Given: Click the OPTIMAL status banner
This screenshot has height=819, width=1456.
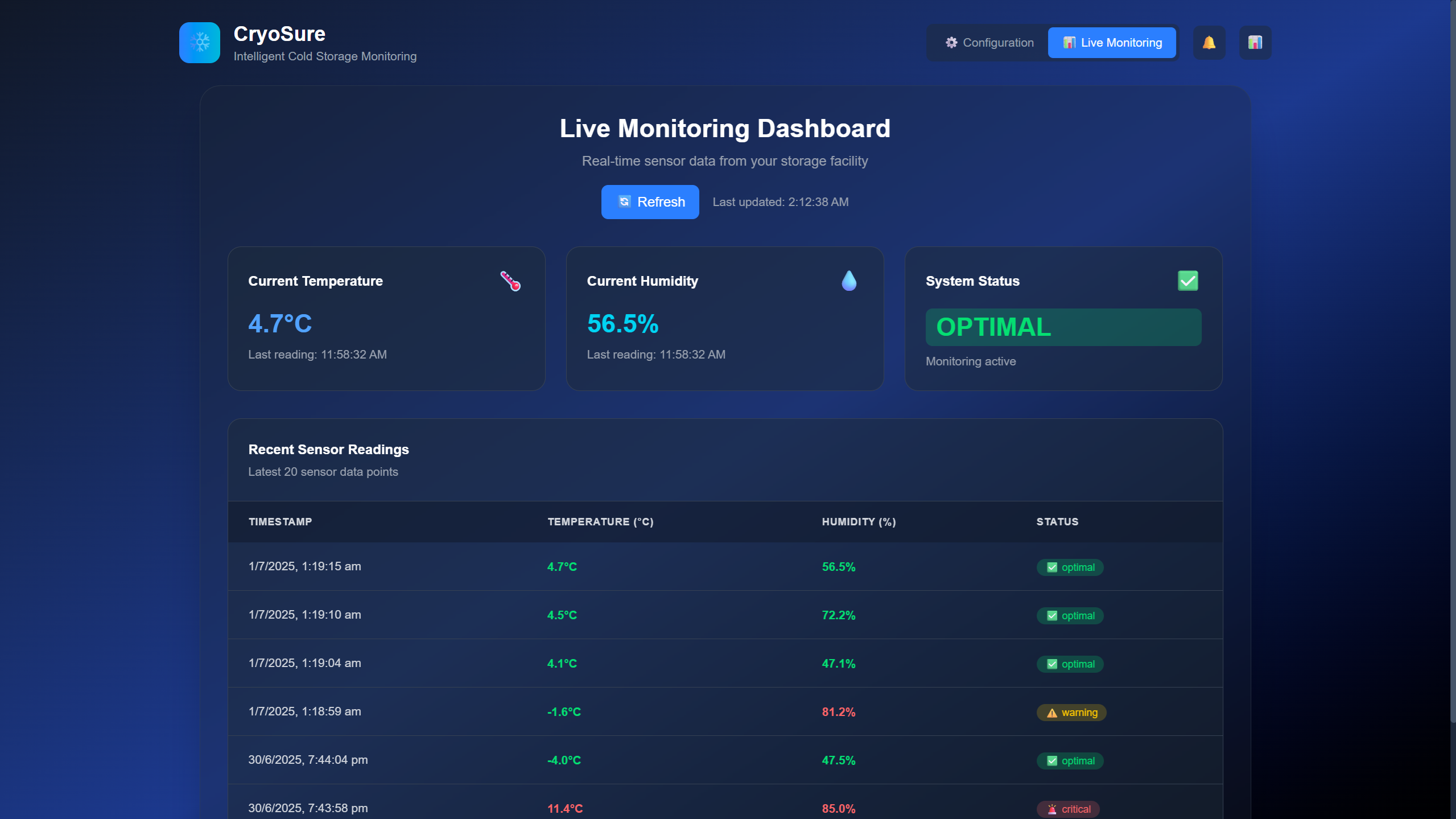Looking at the screenshot, I should pos(1063,327).
